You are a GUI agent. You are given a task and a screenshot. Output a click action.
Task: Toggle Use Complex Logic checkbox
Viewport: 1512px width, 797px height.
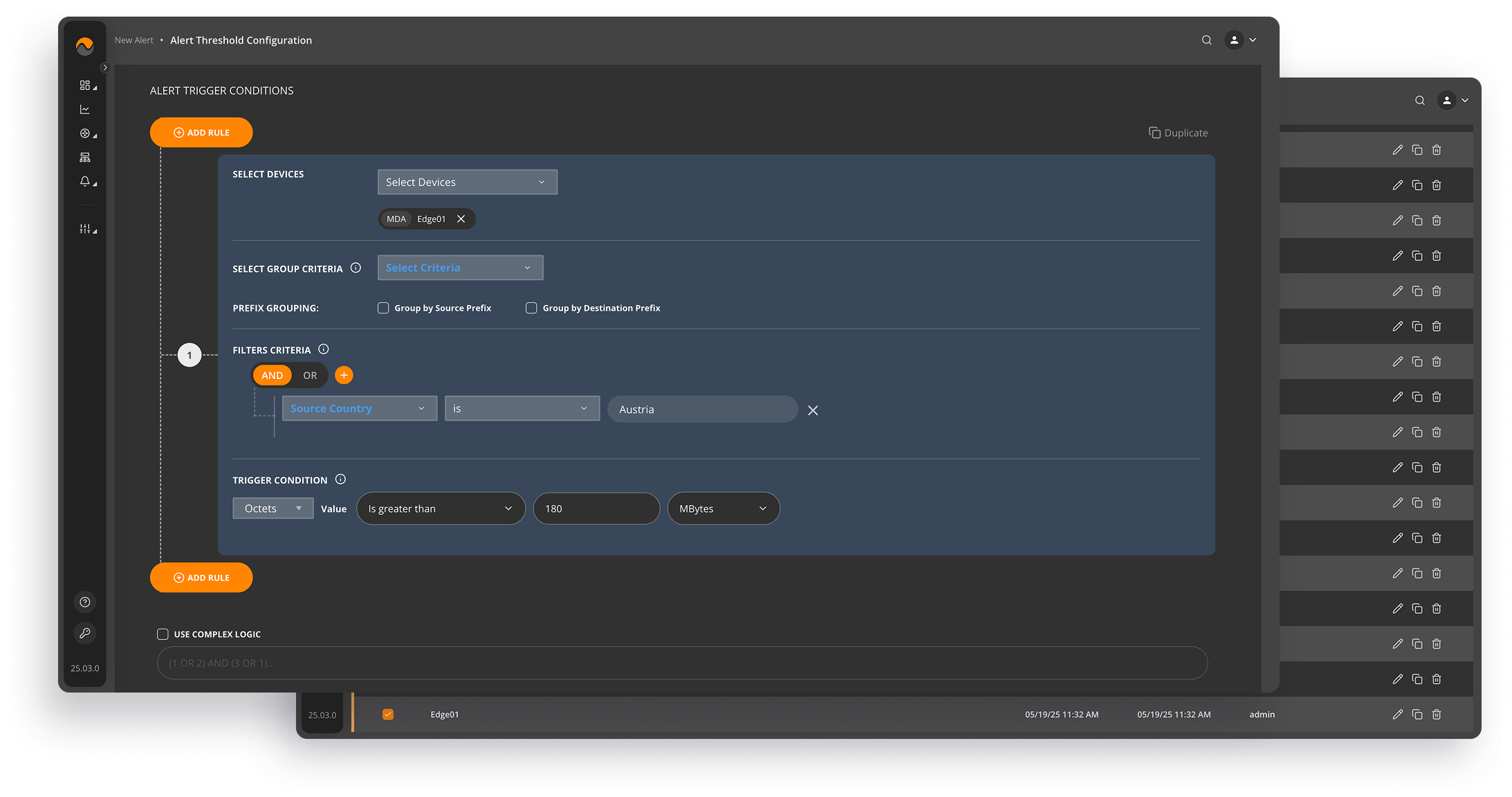[163, 634]
